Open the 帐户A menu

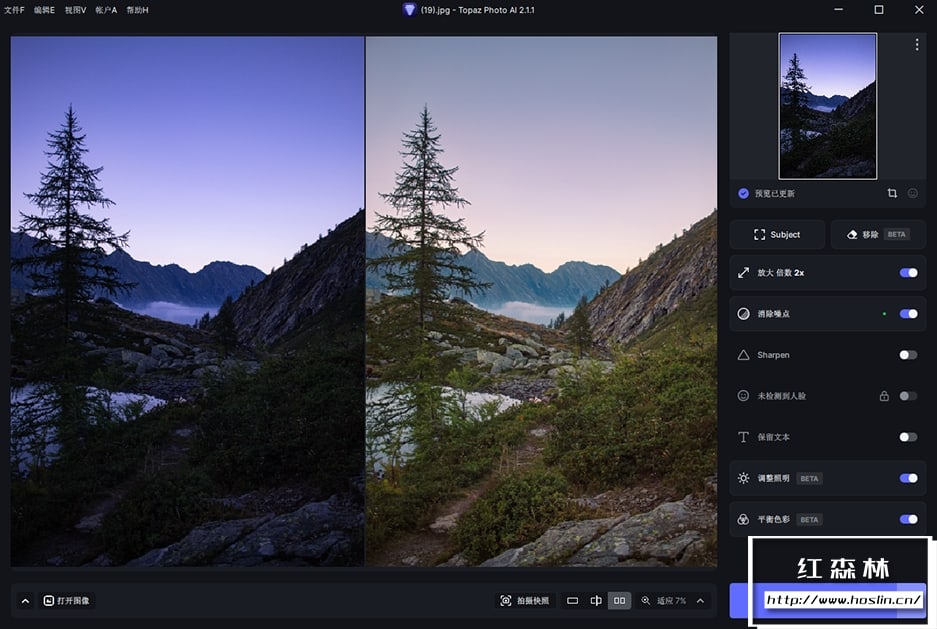[106, 10]
